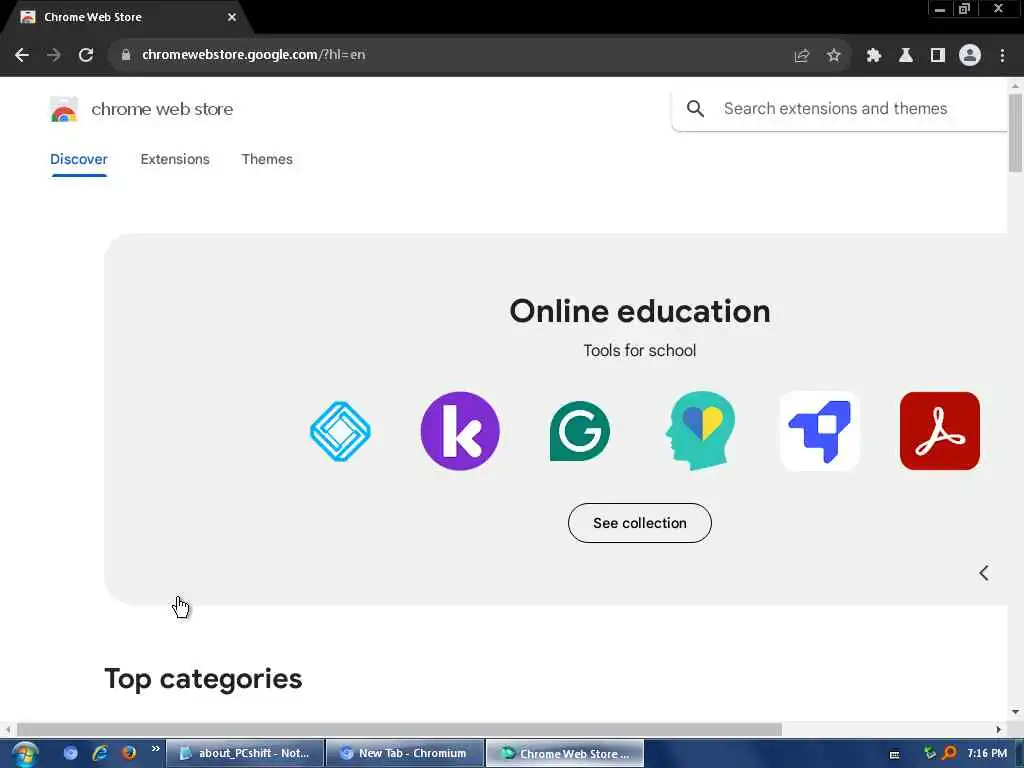1024x768 pixels.
Task: Click the browser forward arrow
Action: pos(54,55)
